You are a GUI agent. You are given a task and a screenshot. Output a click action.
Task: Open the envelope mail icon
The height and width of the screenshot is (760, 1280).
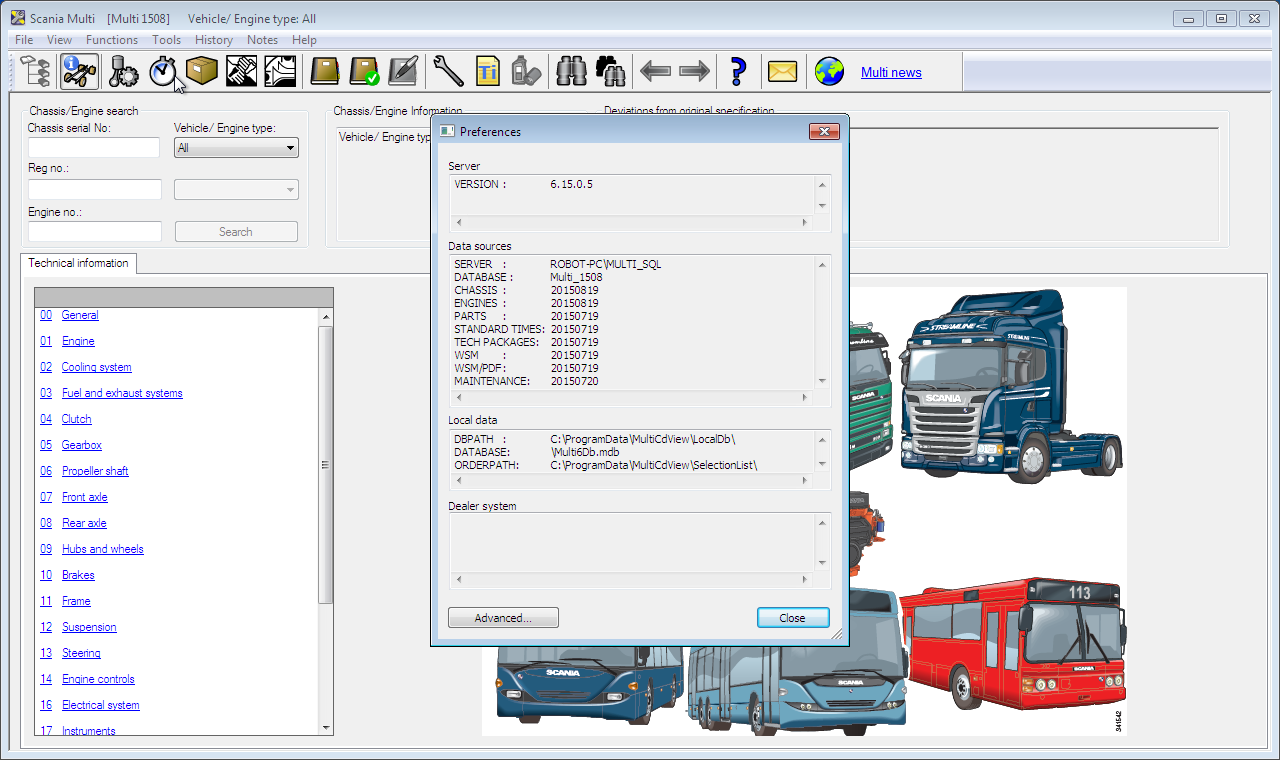click(782, 71)
